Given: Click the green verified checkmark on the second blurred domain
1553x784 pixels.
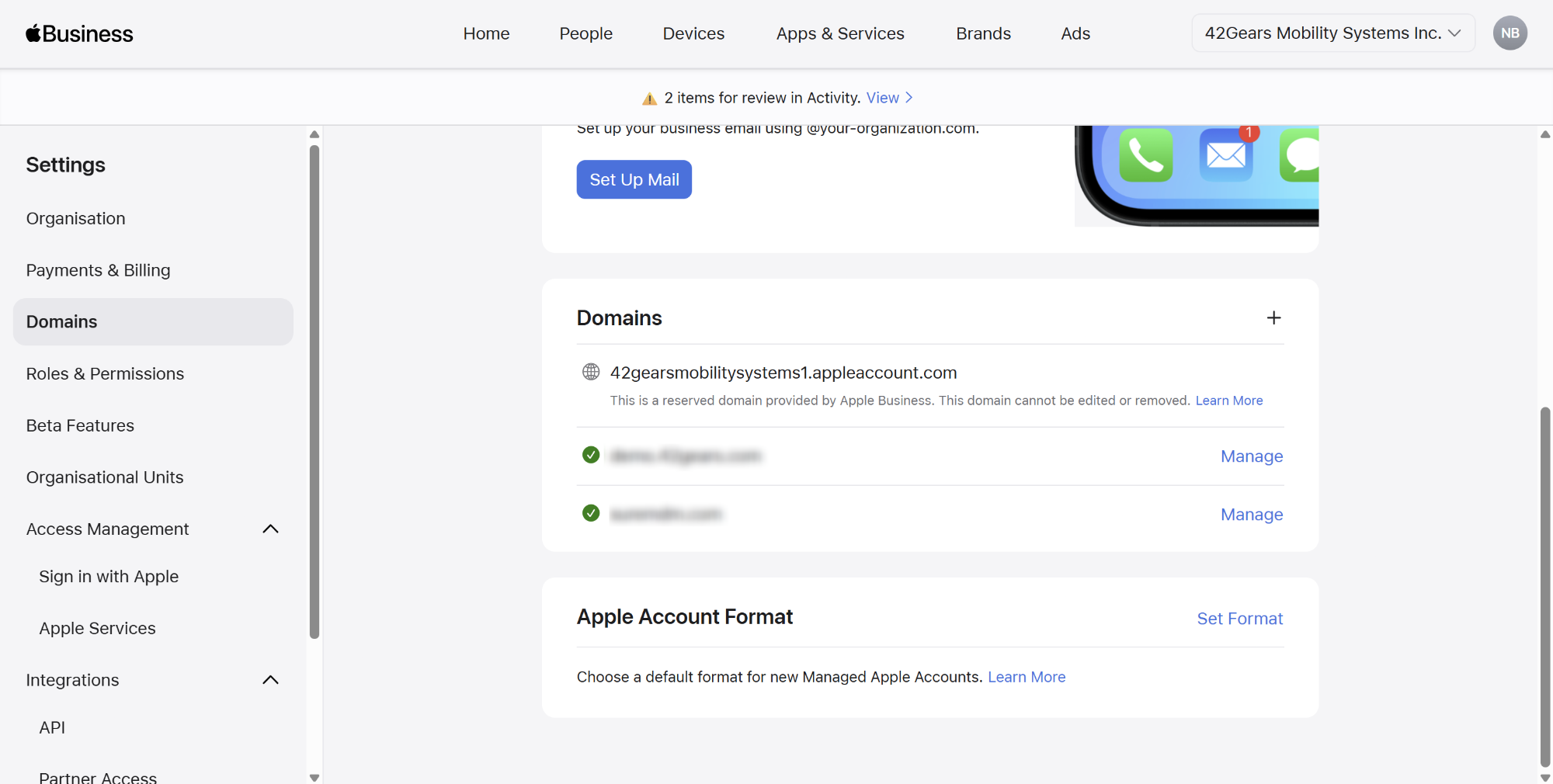Looking at the screenshot, I should tap(591, 513).
